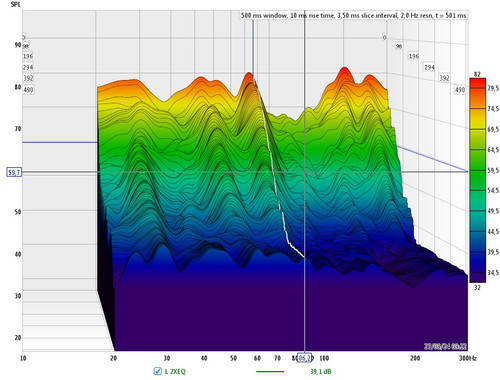Click the 39,1 dB readout value
Image resolution: width=500 pixels, height=380 pixels.
click(x=321, y=371)
